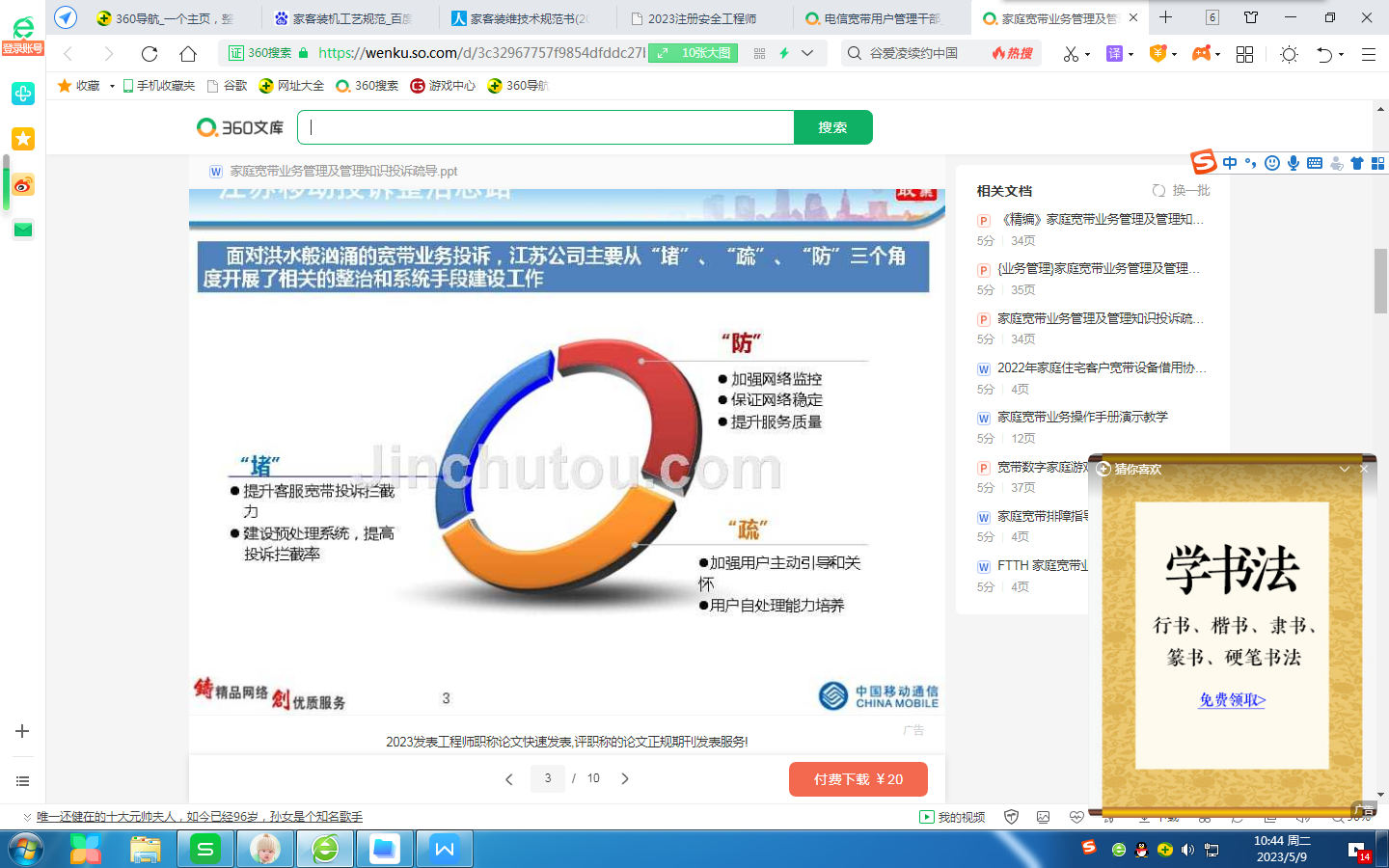Click 换一批 to refresh related documents
The width and height of the screenshot is (1389, 868).
click(x=1182, y=191)
